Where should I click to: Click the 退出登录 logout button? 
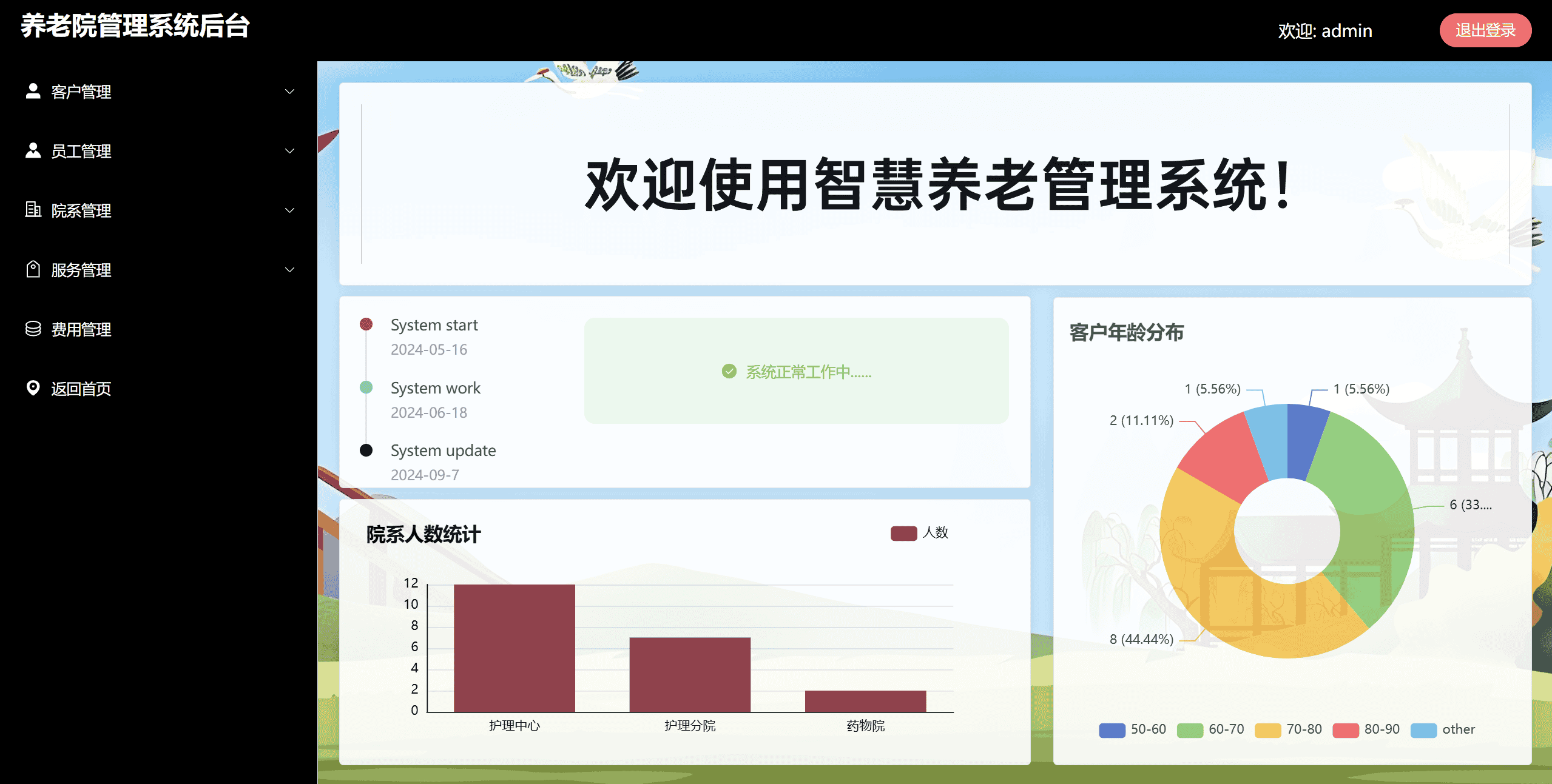click(x=1484, y=30)
